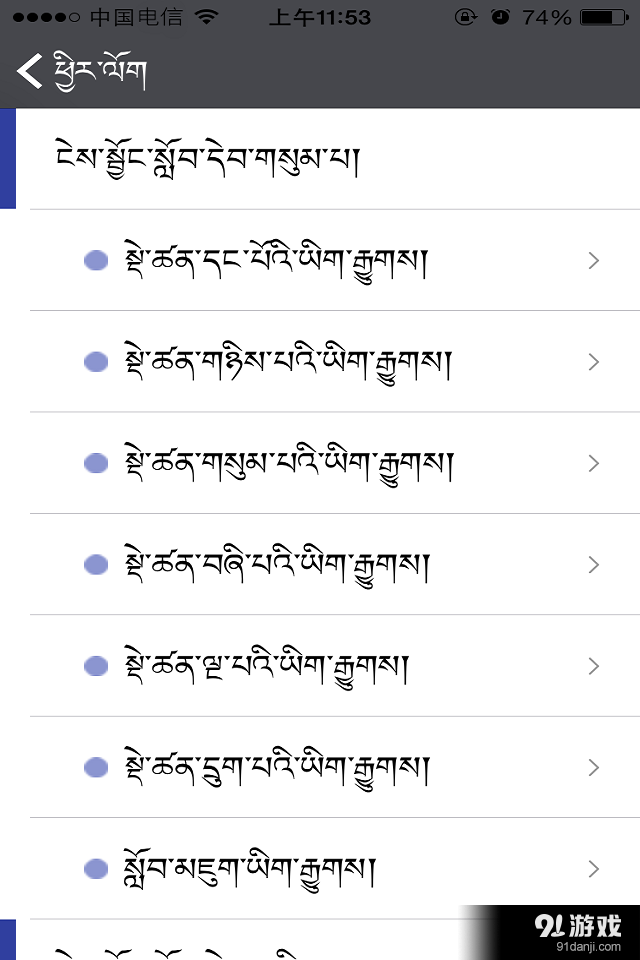Click bullet dot beside སློབ་མཇུག་ཡིག་རྒྱུགས།
Image resolution: width=640 pixels, height=960 pixels.
[96, 868]
